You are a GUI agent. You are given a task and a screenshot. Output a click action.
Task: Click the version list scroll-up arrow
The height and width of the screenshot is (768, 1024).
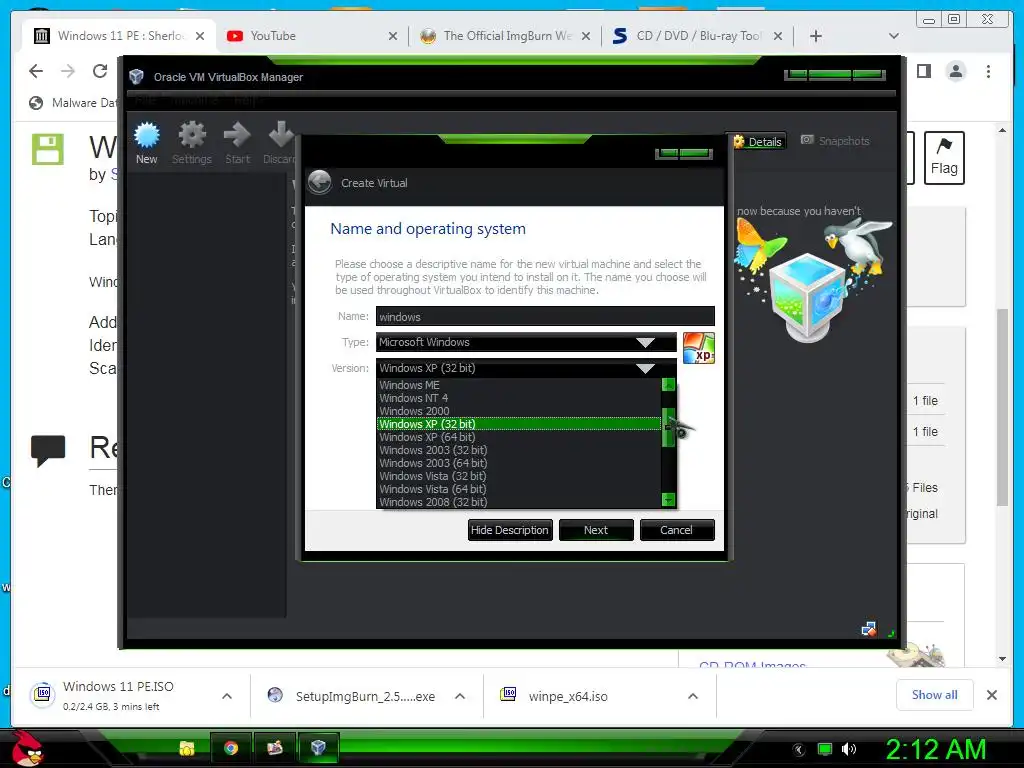point(668,385)
